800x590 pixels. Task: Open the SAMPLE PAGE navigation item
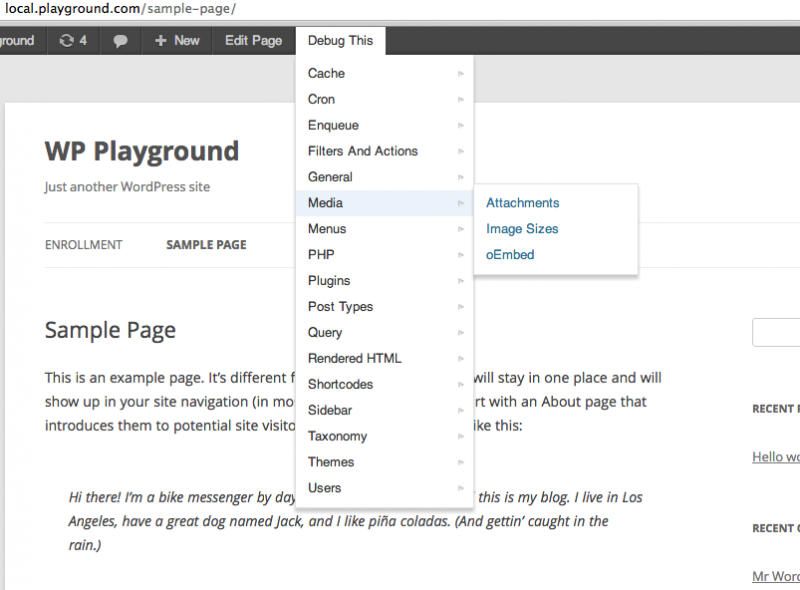pos(206,244)
